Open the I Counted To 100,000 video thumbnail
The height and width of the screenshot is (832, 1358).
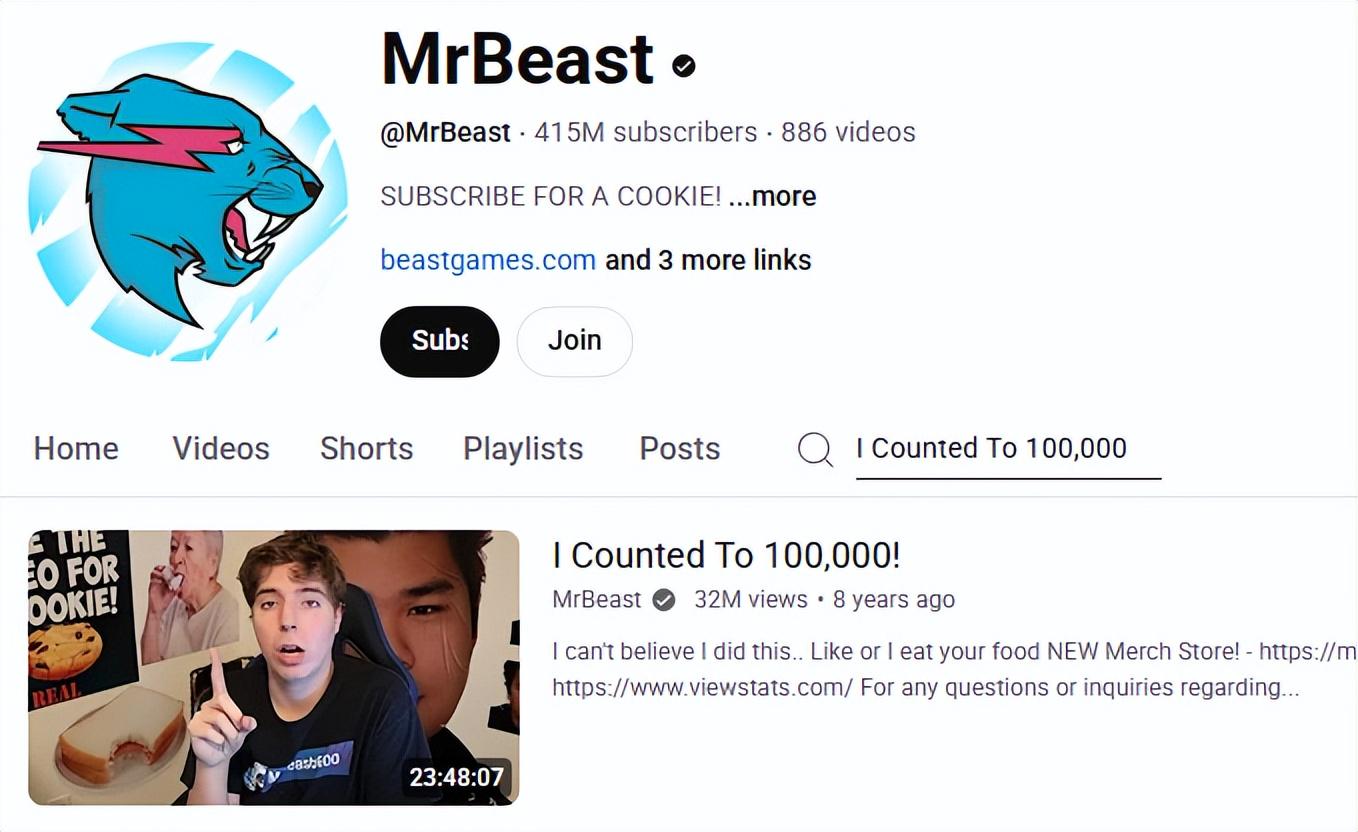[274, 667]
